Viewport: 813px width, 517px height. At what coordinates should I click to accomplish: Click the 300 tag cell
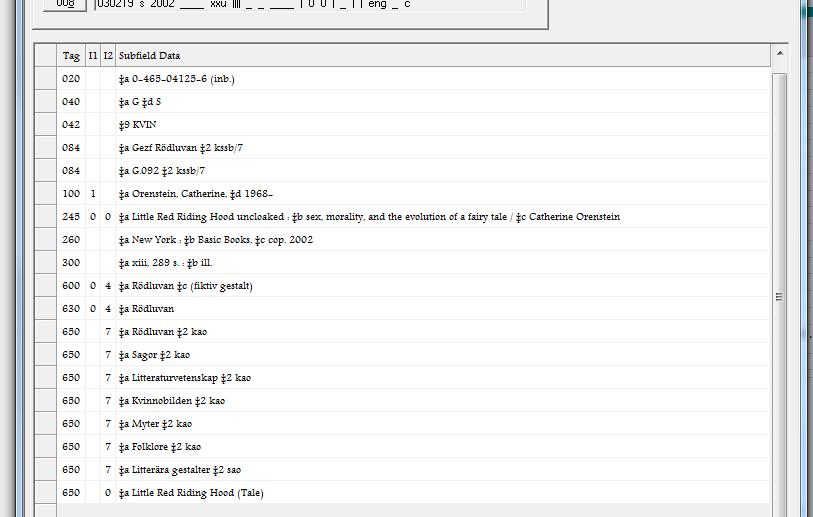coord(71,263)
